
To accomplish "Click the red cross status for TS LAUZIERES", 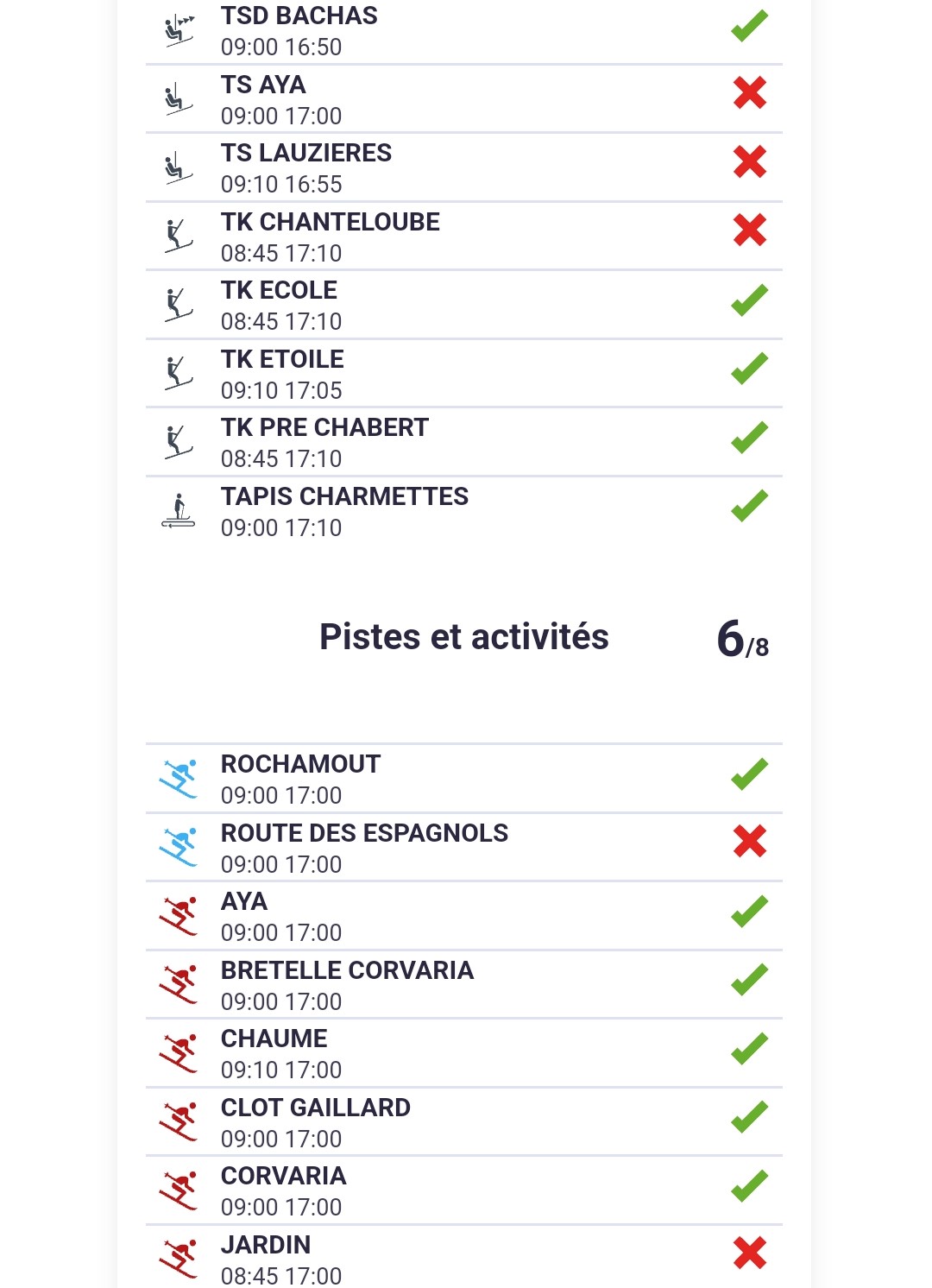I will coord(750,161).
